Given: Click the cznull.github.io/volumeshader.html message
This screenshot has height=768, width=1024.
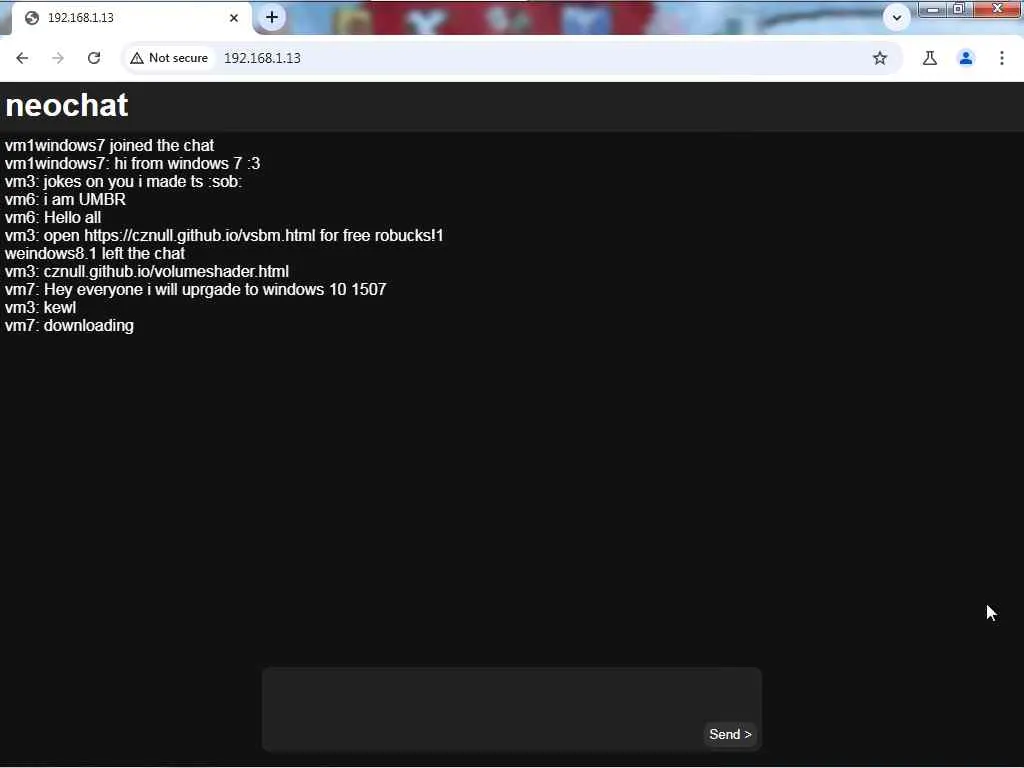Looking at the screenshot, I should pyautogui.click(x=166, y=271).
